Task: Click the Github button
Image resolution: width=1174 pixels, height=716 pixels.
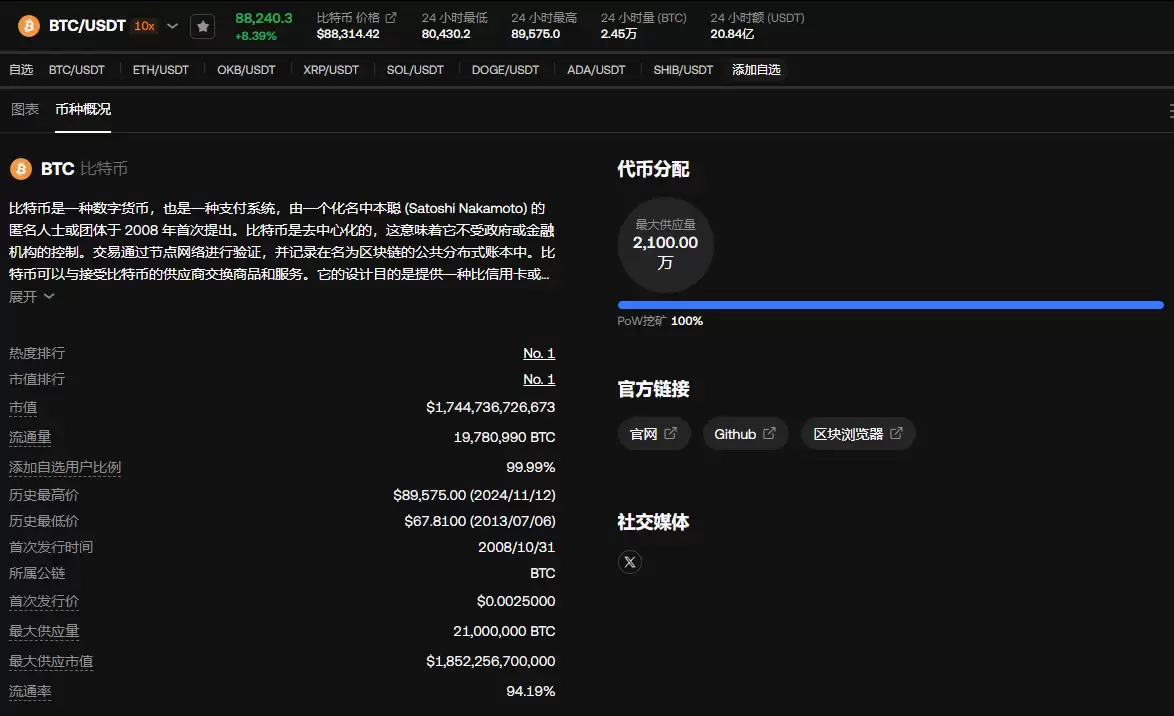Action: (x=745, y=433)
